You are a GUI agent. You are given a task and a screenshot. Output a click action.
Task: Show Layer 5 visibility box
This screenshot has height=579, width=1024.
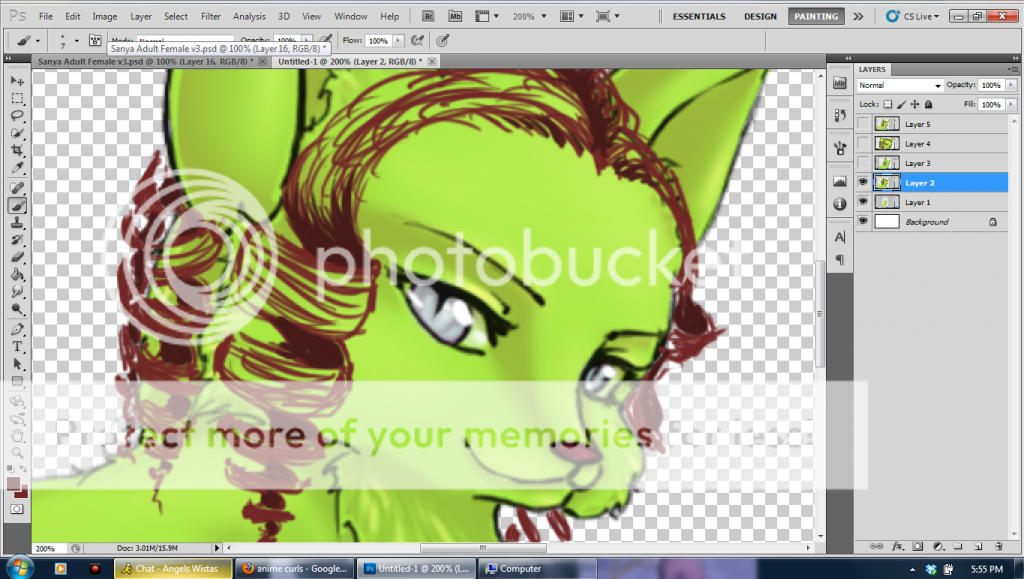tap(863, 124)
